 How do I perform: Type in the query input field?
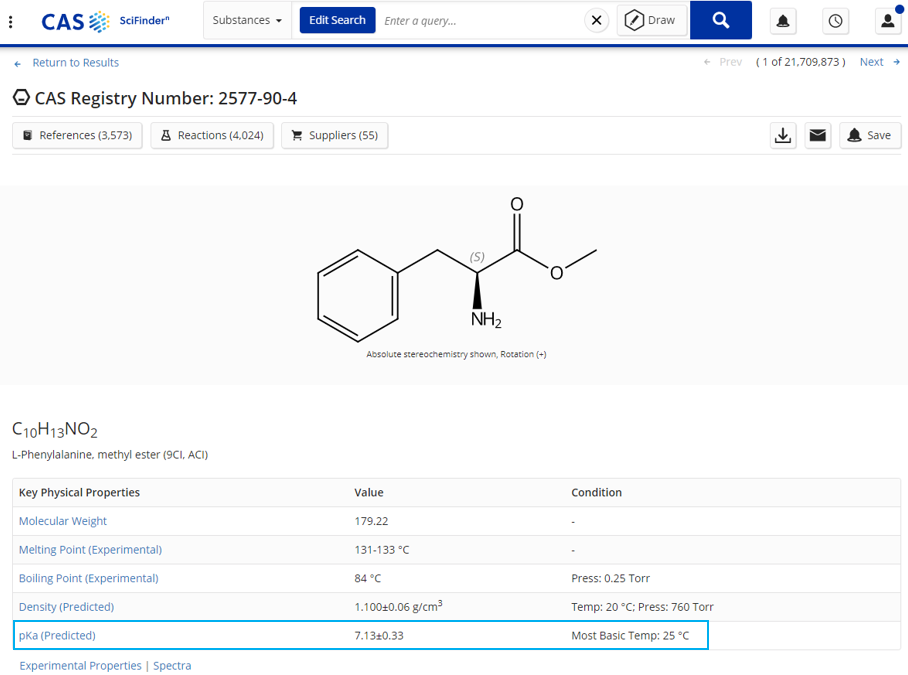tap(478, 20)
